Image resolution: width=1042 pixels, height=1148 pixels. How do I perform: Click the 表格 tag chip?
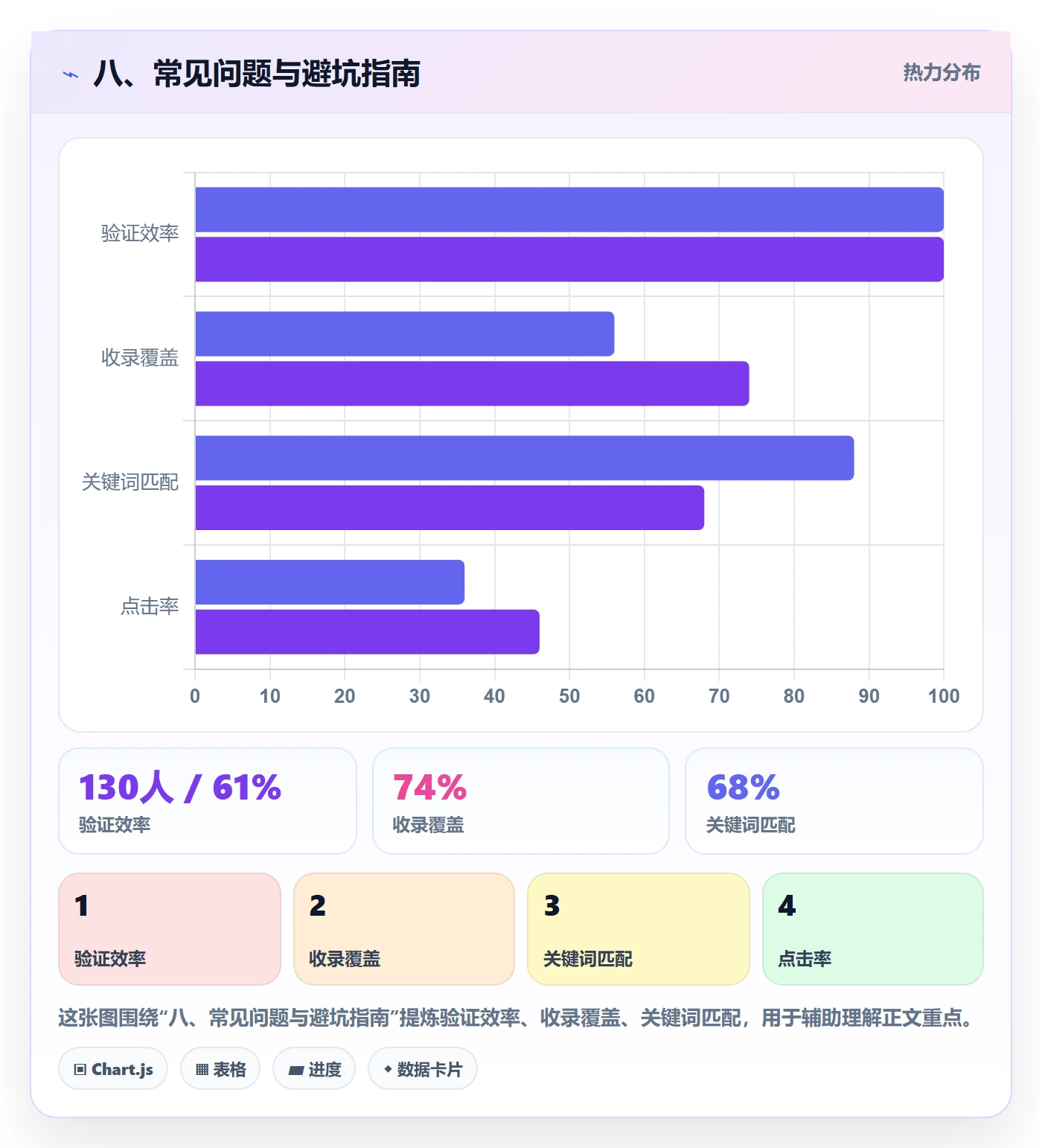220,1069
